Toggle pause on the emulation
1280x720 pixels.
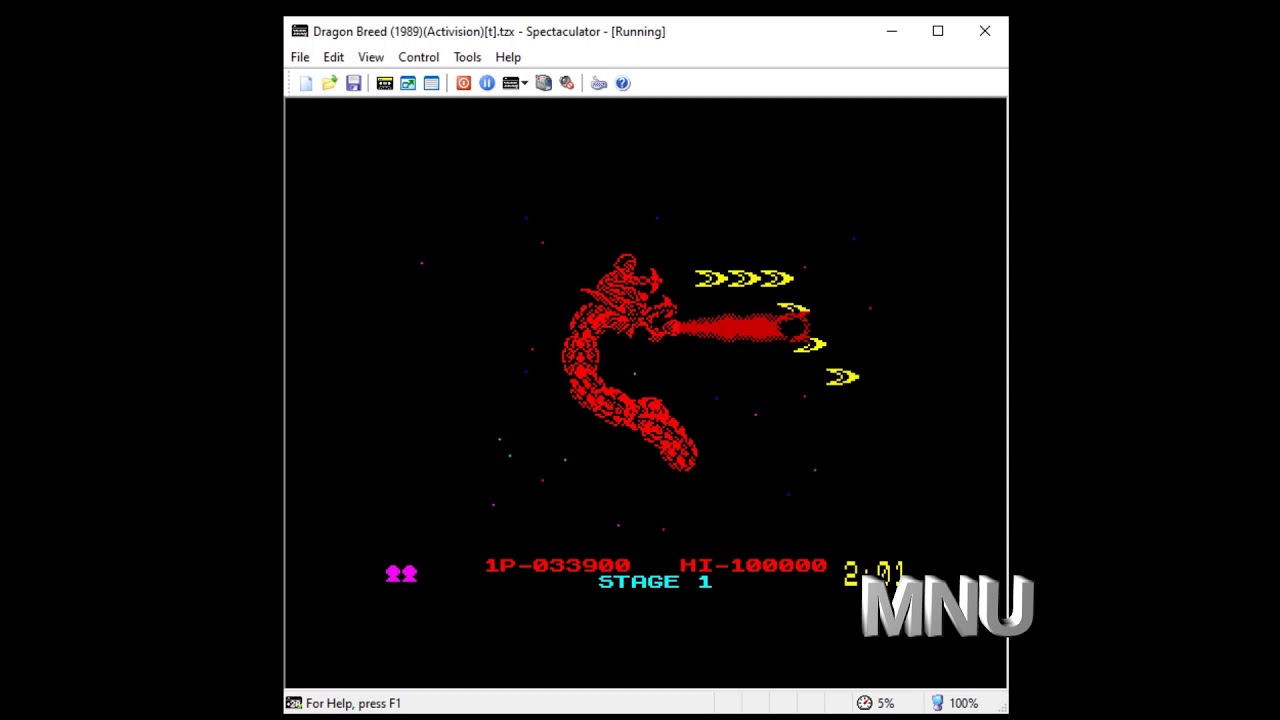tap(487, 82)
